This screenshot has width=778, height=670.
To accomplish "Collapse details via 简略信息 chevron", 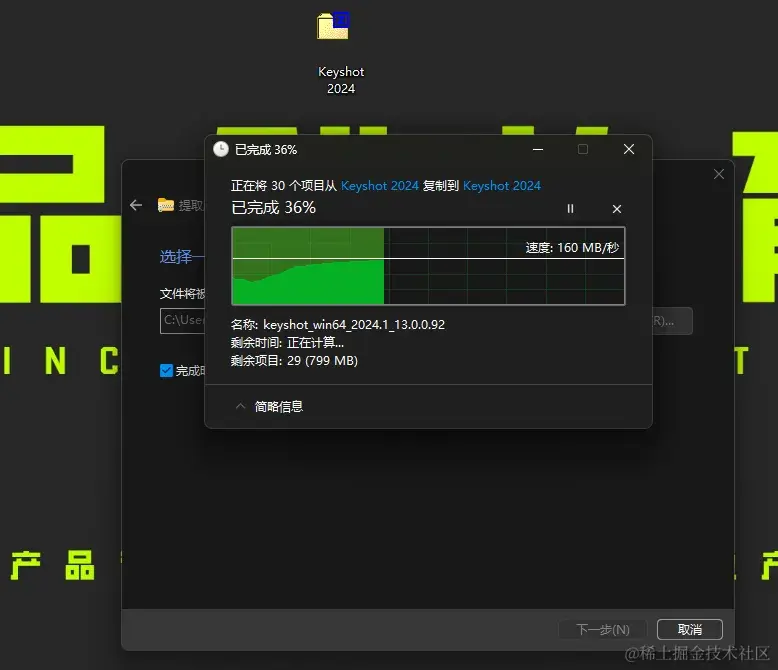I will pos(241,406).
